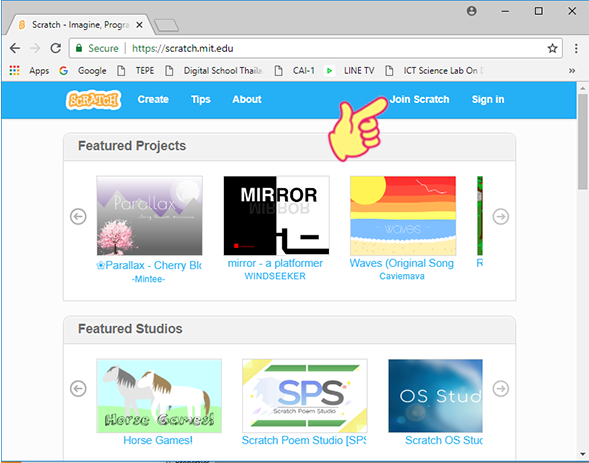Show previous Featured Studios
This screenshot has height=463, width=589.
tap(78, 389)
